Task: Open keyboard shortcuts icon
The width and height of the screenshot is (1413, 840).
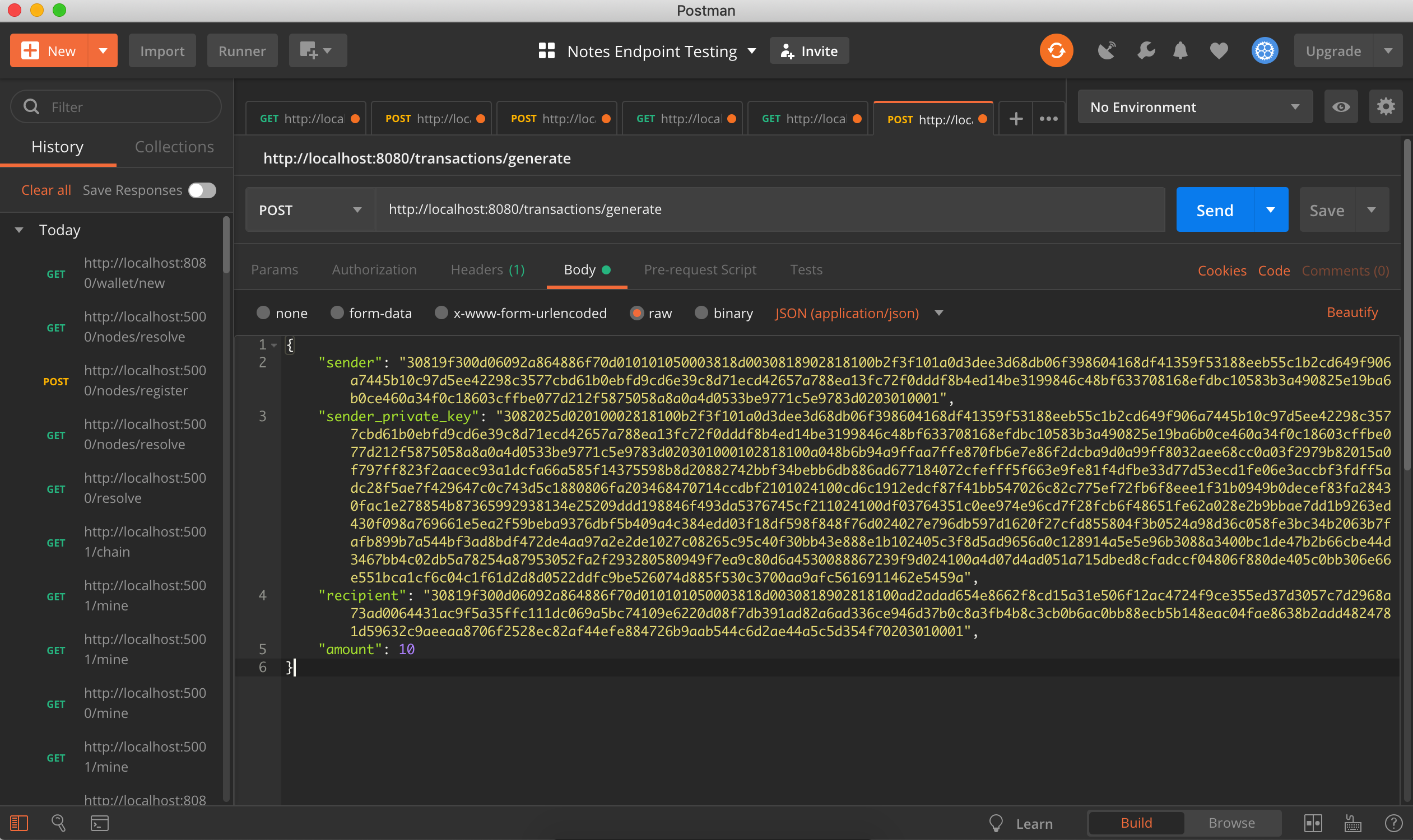Action: pos(1353,823)
